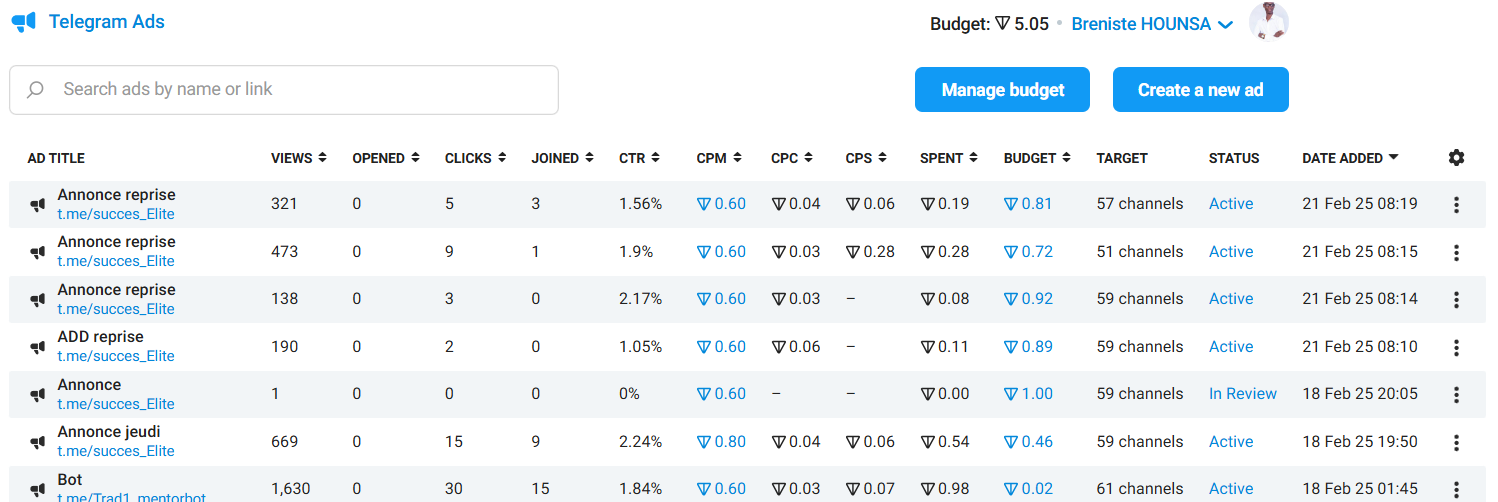Click the search magnifier icon
Viewport: 1498px width, 502px height.
36,90
